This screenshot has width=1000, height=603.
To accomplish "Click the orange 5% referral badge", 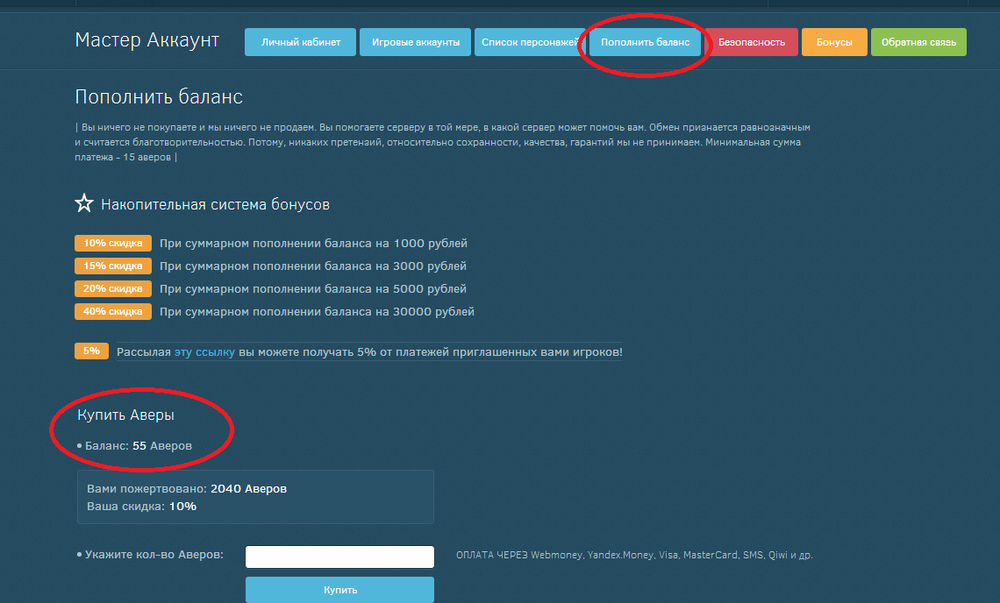I will click(91, 352).
